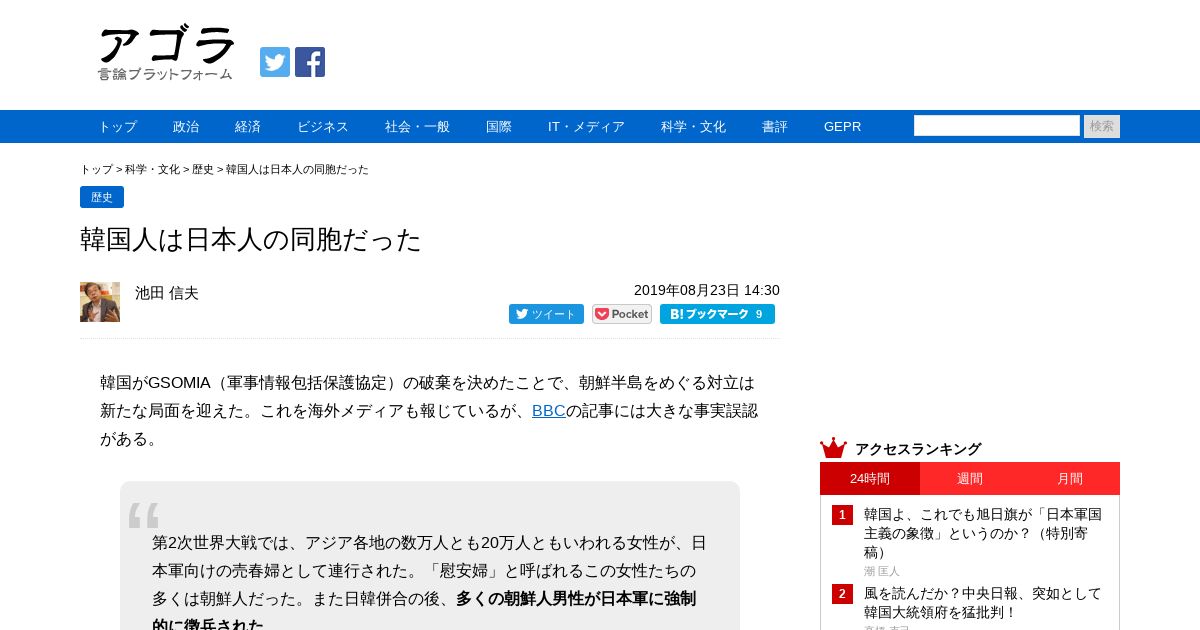1200x630 pixels.
Task: Click トップ in the breadcrumb
Action: 96,170
